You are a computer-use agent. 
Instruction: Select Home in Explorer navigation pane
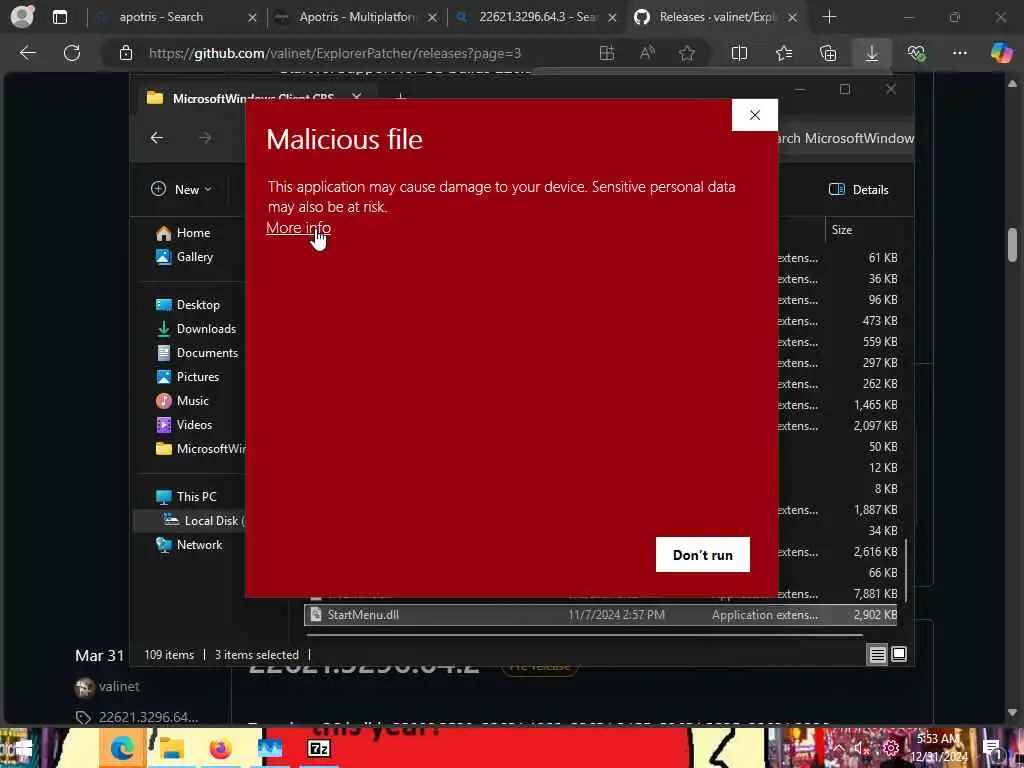184,233
